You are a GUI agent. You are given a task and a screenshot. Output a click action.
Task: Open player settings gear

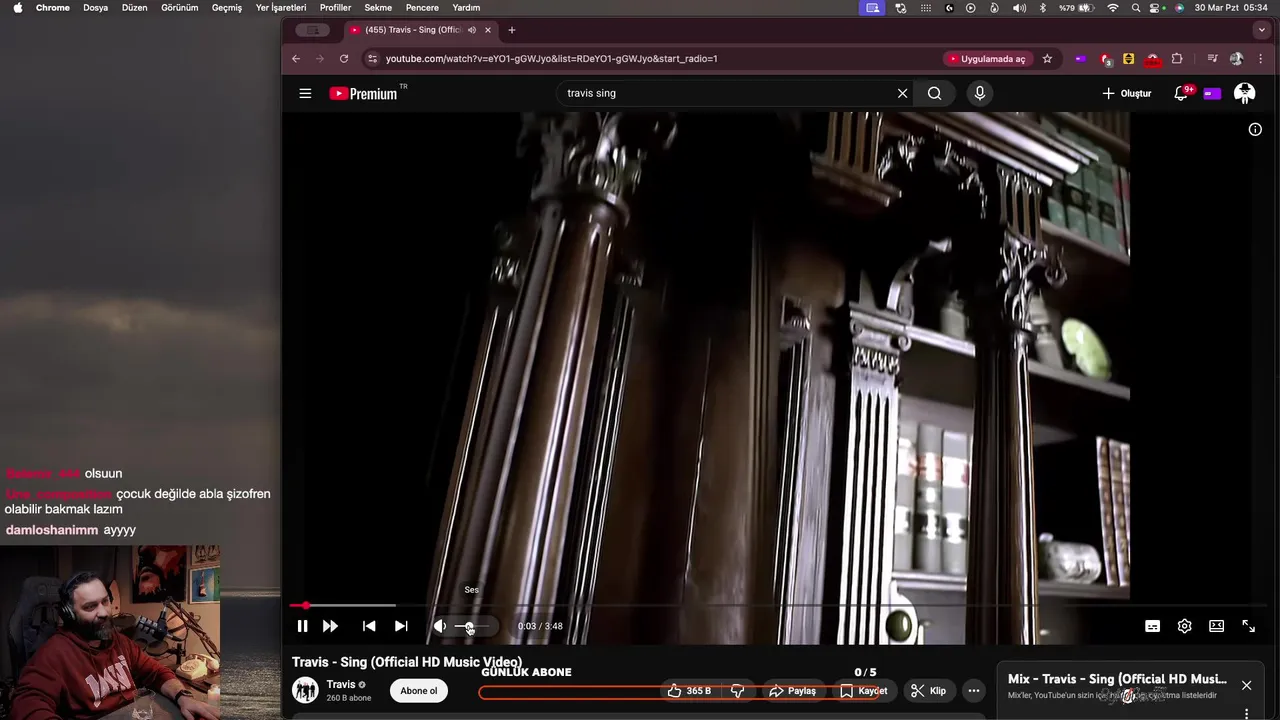click(1184, 626)
